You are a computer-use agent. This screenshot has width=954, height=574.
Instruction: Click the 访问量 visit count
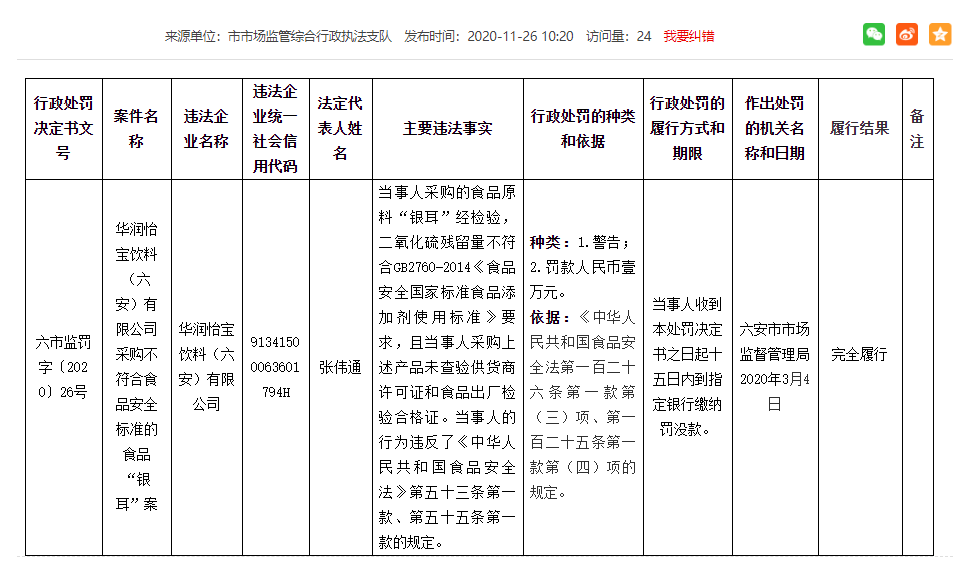pos(618,36)
